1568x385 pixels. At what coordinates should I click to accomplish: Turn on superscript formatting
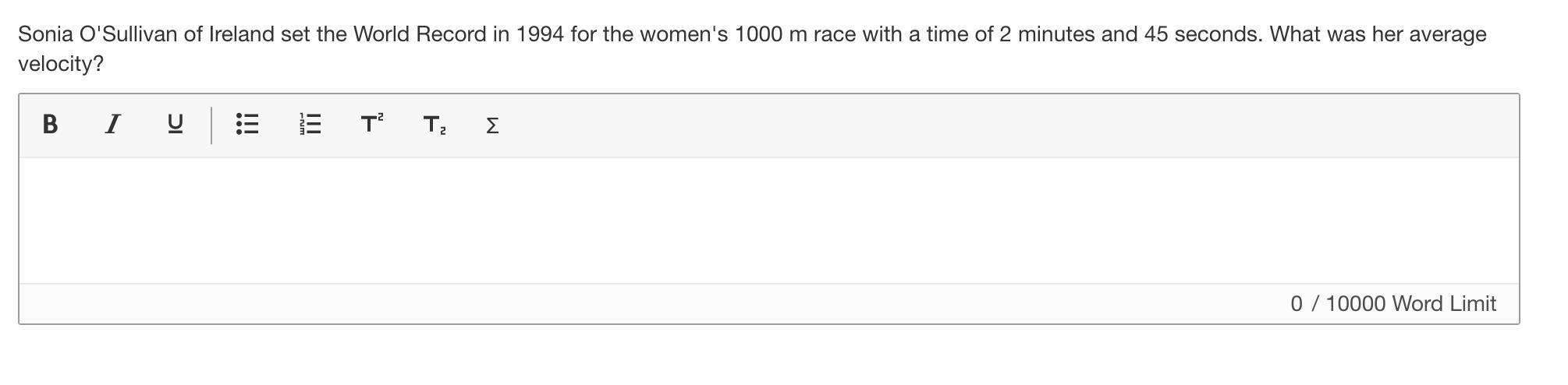[x=372, y=123]
